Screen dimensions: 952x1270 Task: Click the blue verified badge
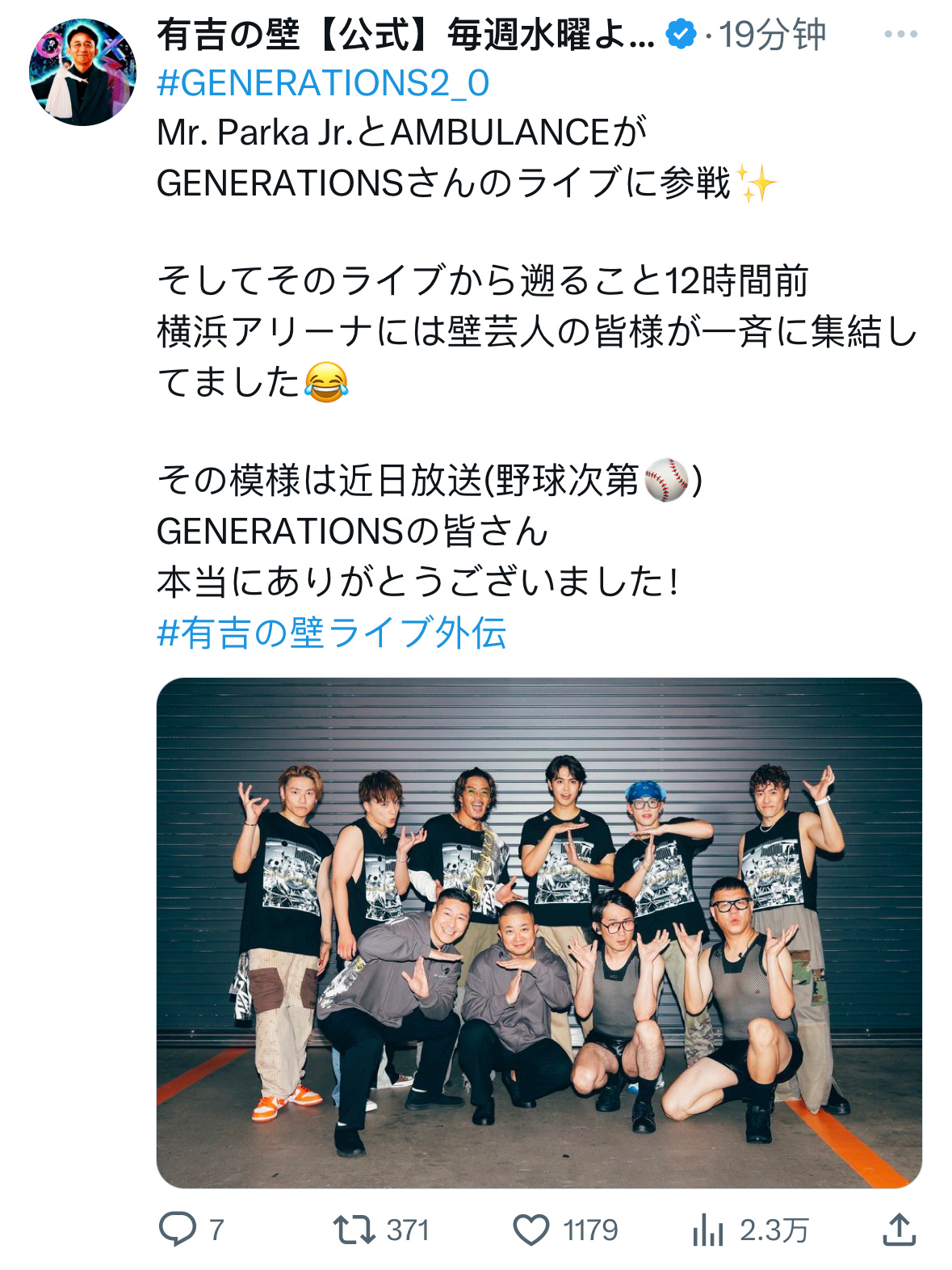point(681,35)
